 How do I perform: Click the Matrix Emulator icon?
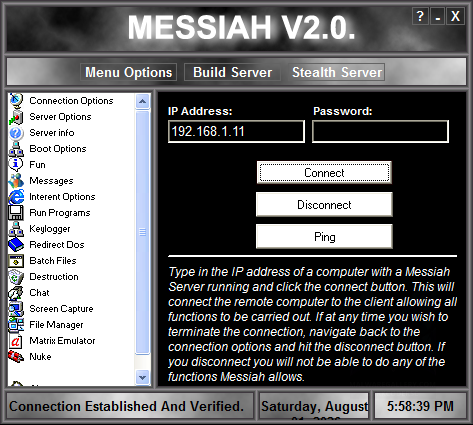[x=16, y=341]
